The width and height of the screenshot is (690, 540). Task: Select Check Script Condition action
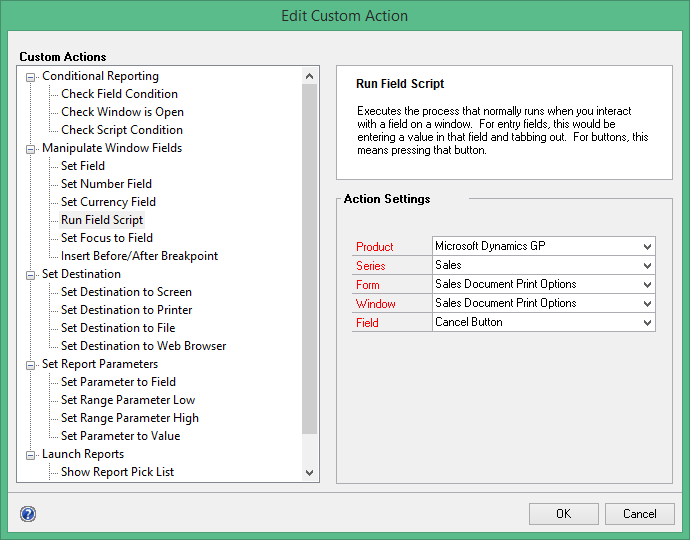click(122, 130)
